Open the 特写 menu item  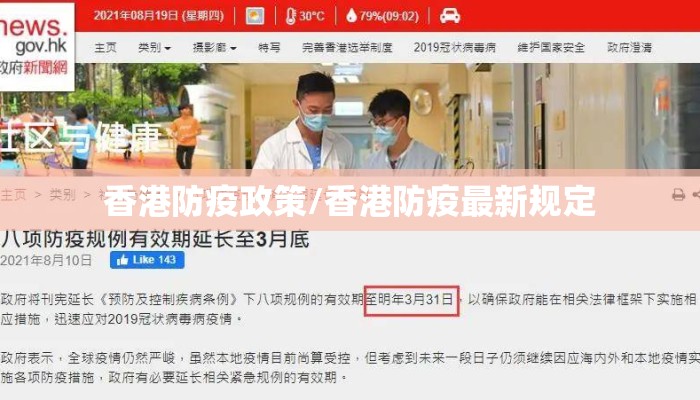(269, 47)
